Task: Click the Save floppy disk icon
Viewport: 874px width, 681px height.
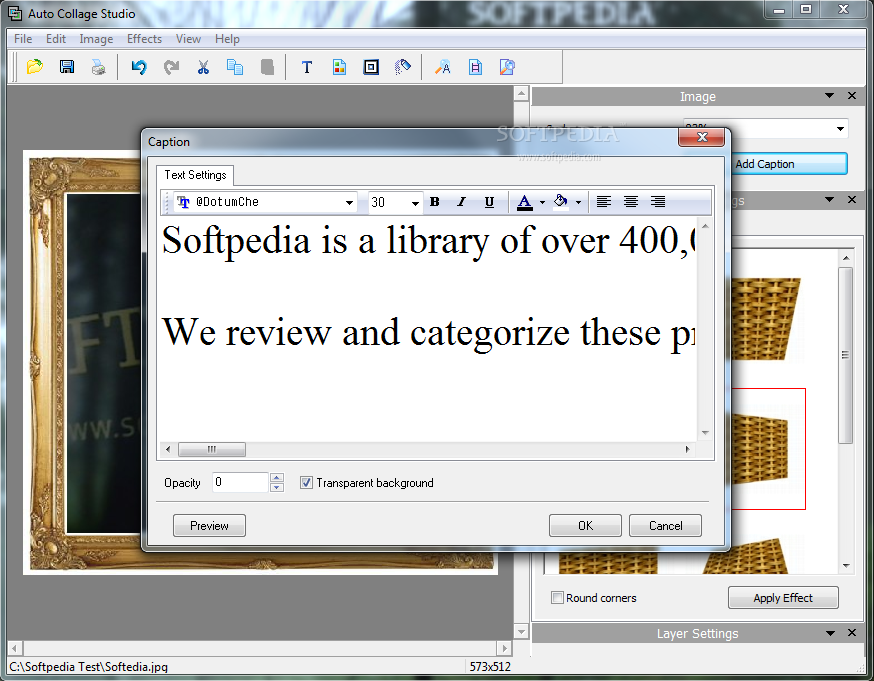Action: (67, 67)
